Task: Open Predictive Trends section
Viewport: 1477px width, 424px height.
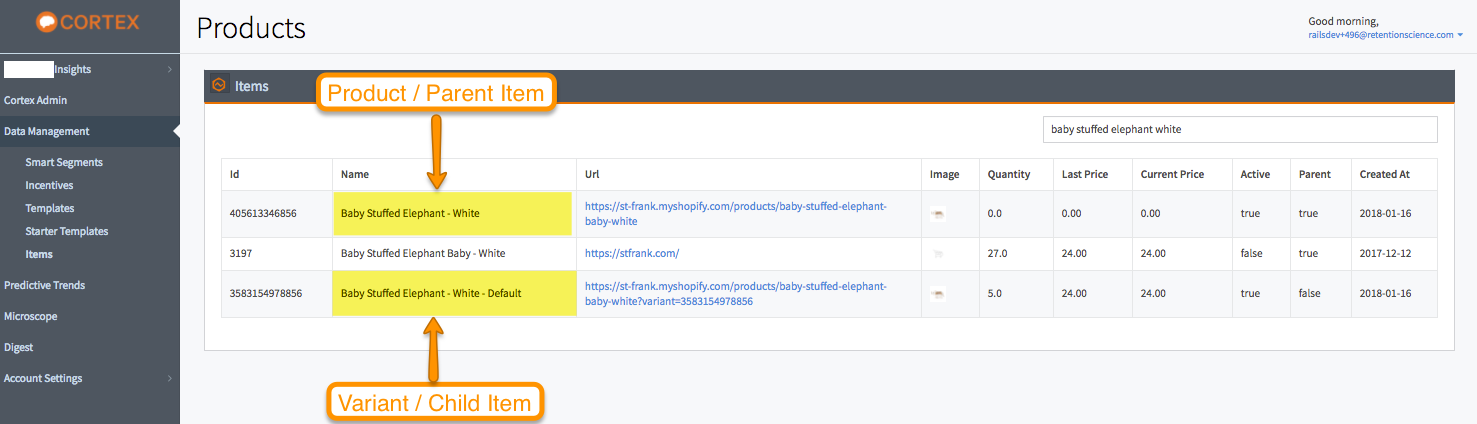Action: (x=45, y=285)
